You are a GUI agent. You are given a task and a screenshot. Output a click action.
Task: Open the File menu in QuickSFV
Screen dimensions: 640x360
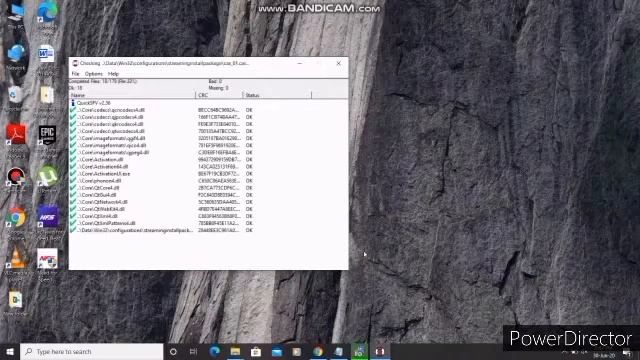76,74
